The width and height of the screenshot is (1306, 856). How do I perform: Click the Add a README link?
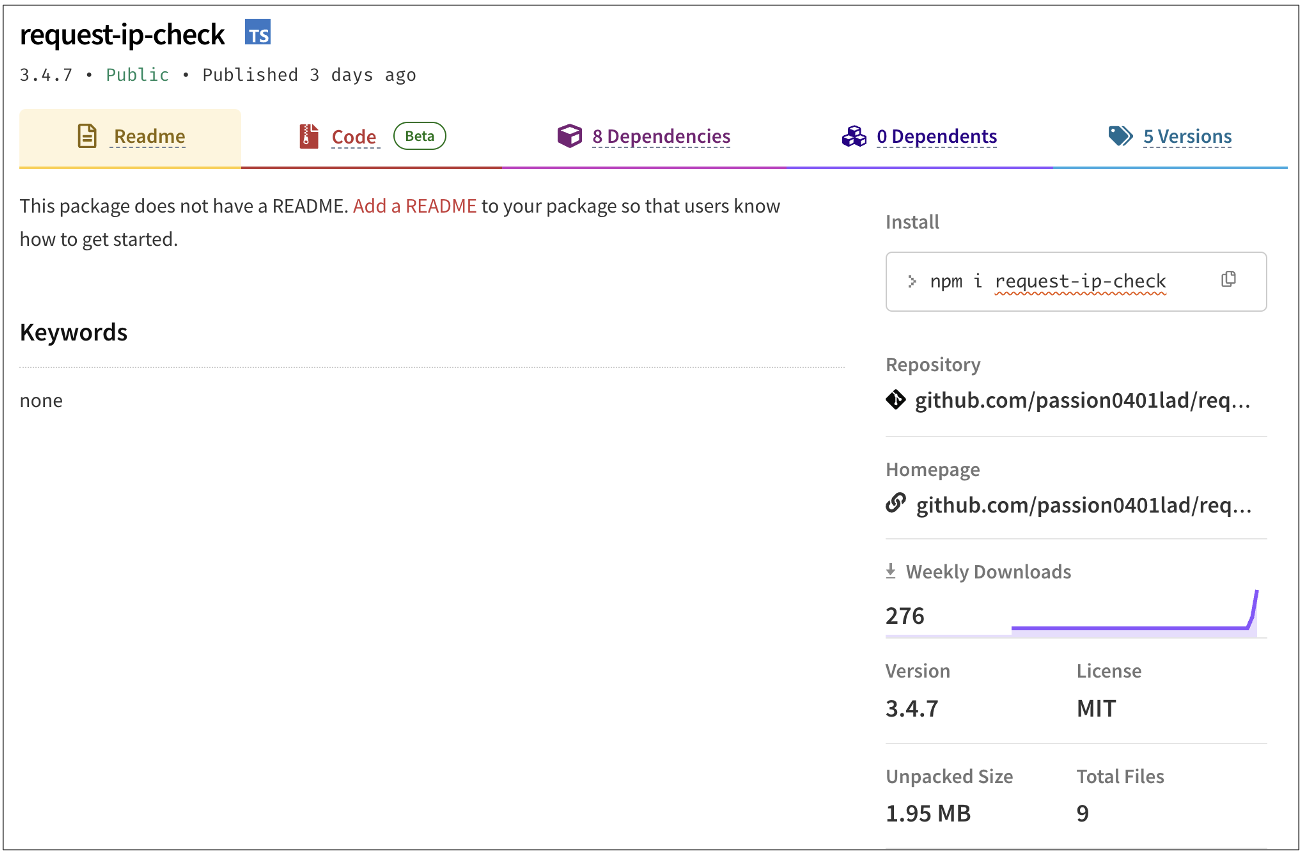click(415, 206)
